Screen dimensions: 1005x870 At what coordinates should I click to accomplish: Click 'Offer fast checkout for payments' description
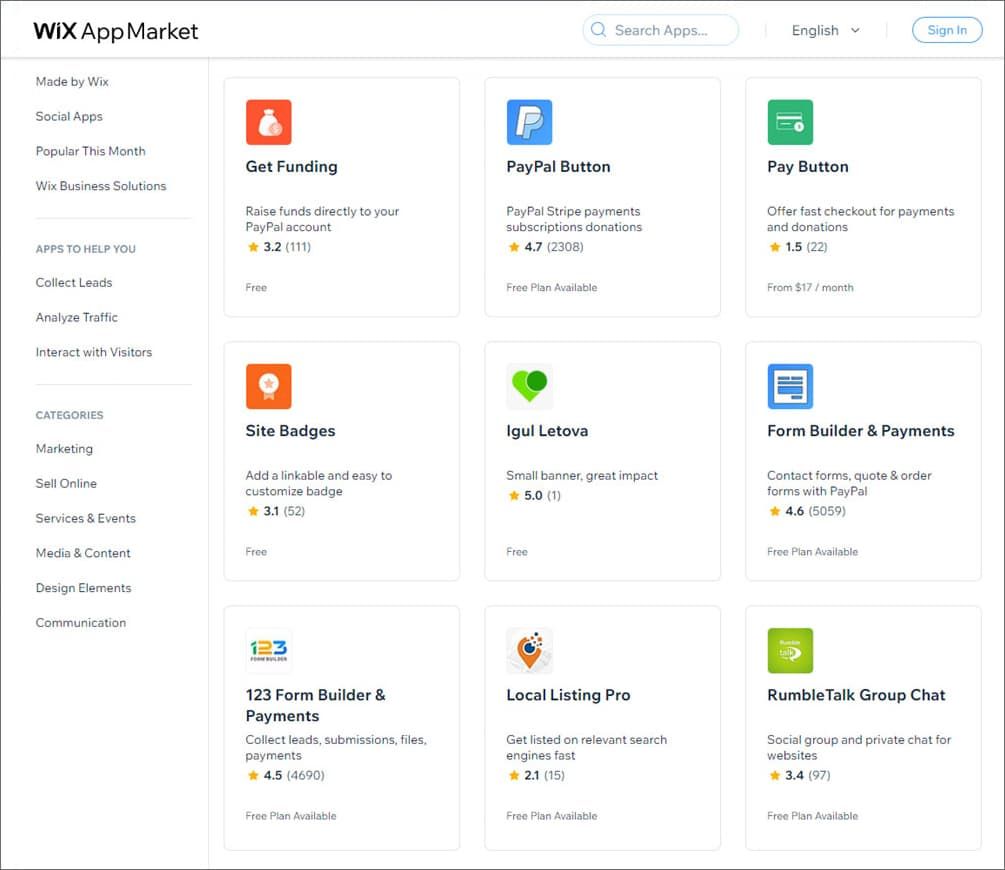tap(861, 219)
